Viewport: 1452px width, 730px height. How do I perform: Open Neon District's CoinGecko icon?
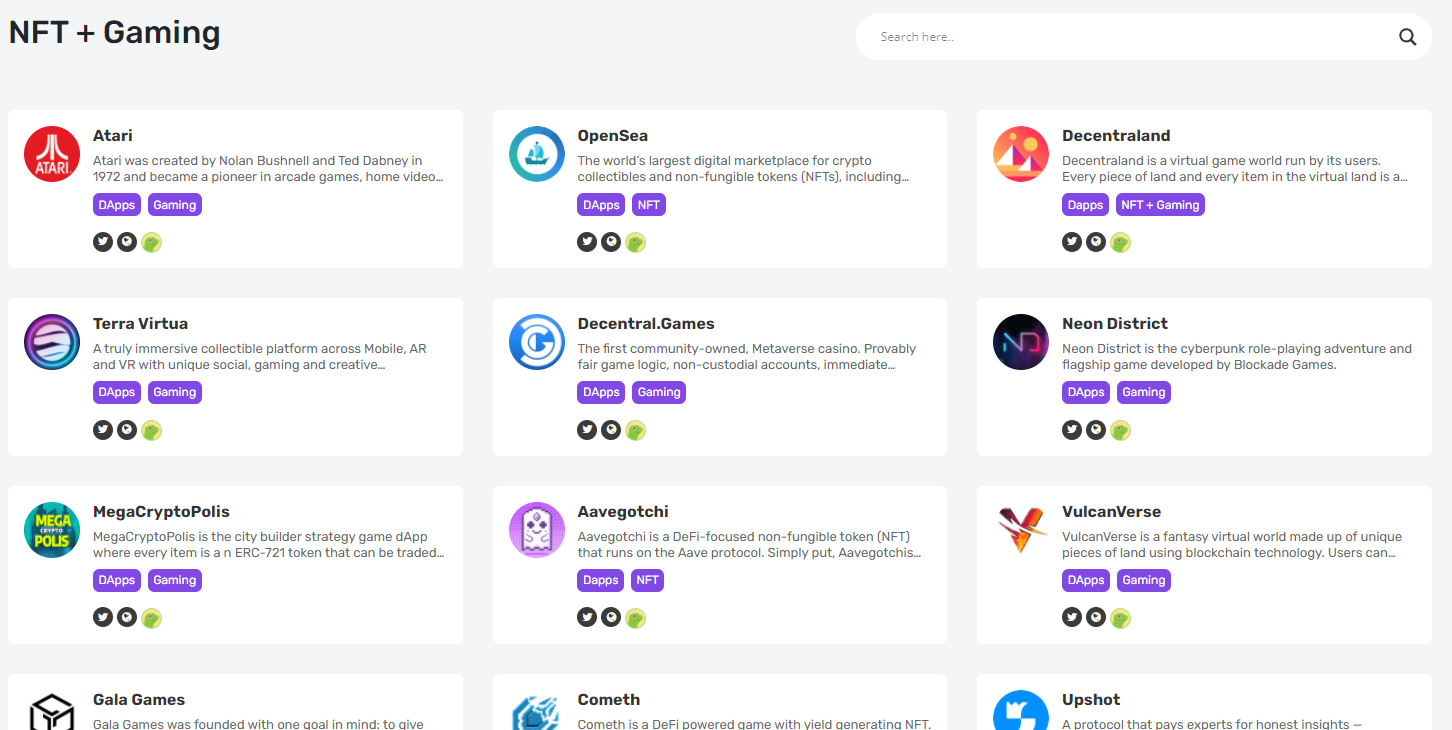click(x=1120, y=430)
